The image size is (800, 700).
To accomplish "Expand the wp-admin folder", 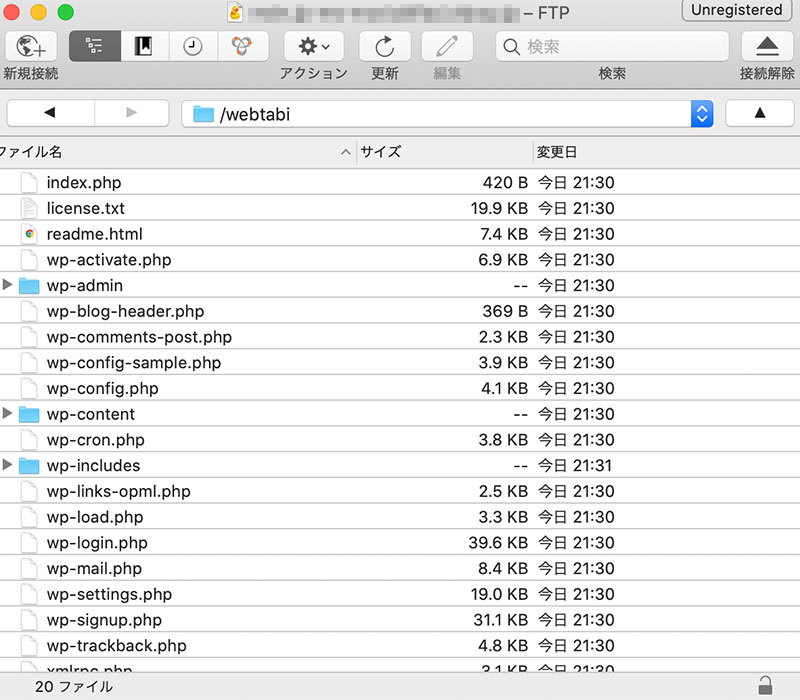I will [x=9, y=285].
